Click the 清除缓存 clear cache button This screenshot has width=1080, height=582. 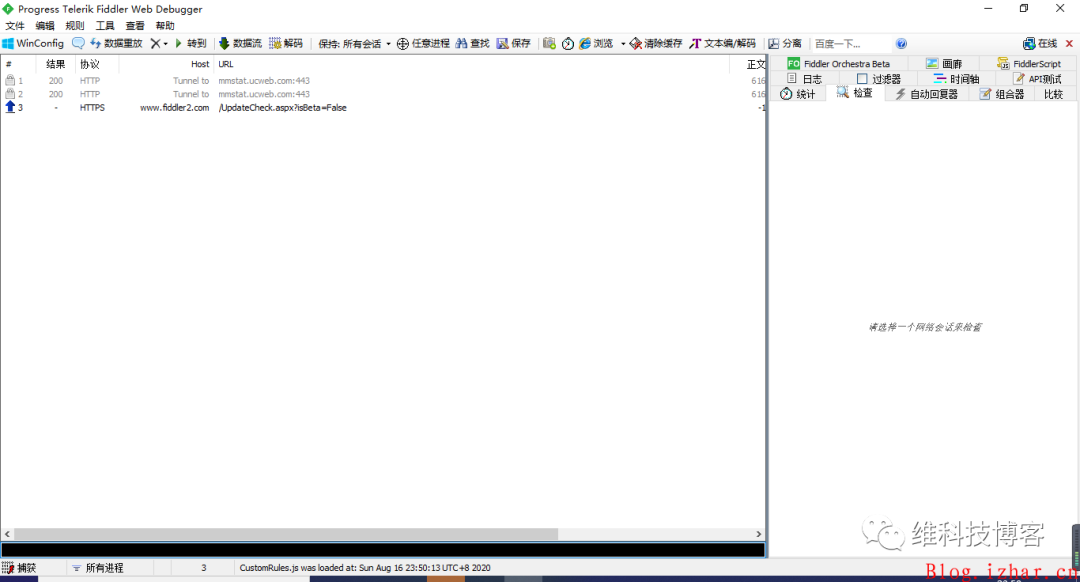656,43
